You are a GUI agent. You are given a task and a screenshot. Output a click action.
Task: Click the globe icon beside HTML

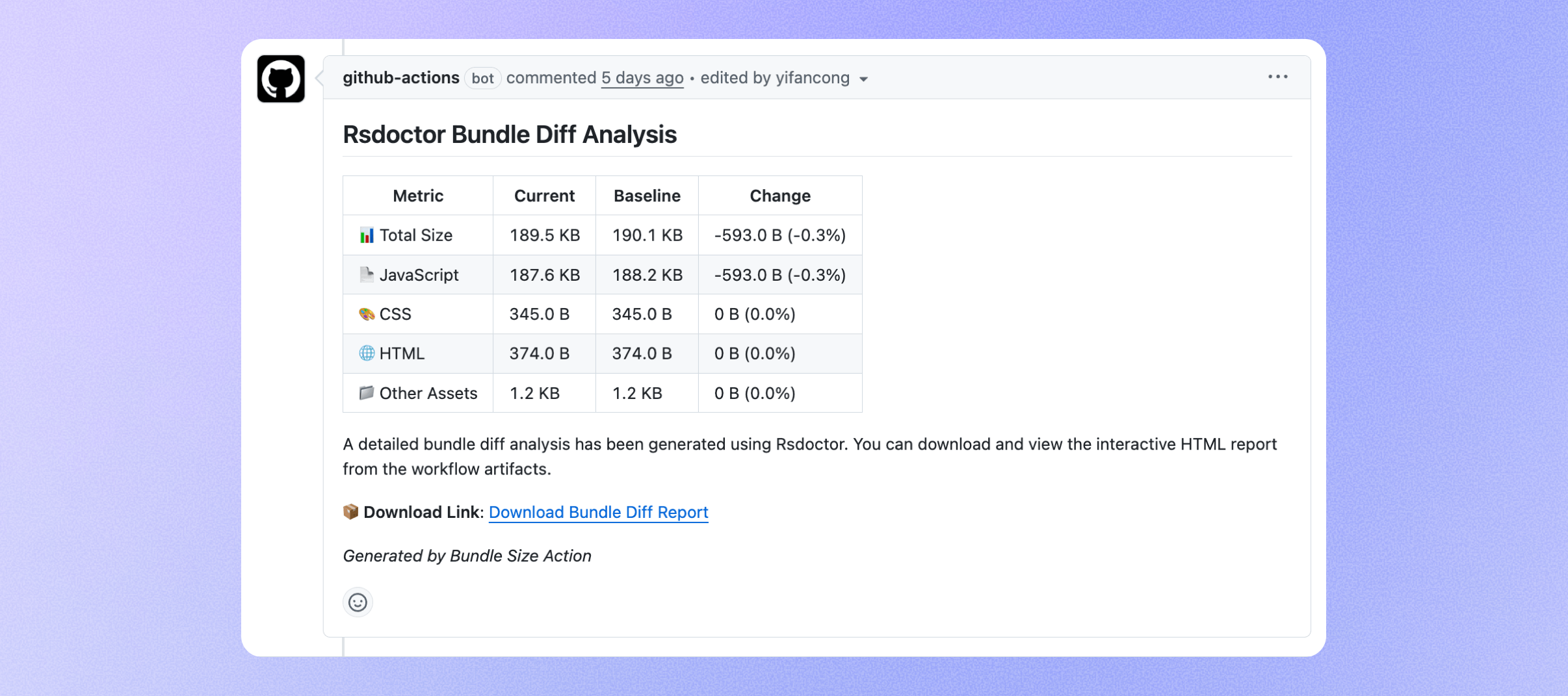pyautogui.click(x=367, y=353)
